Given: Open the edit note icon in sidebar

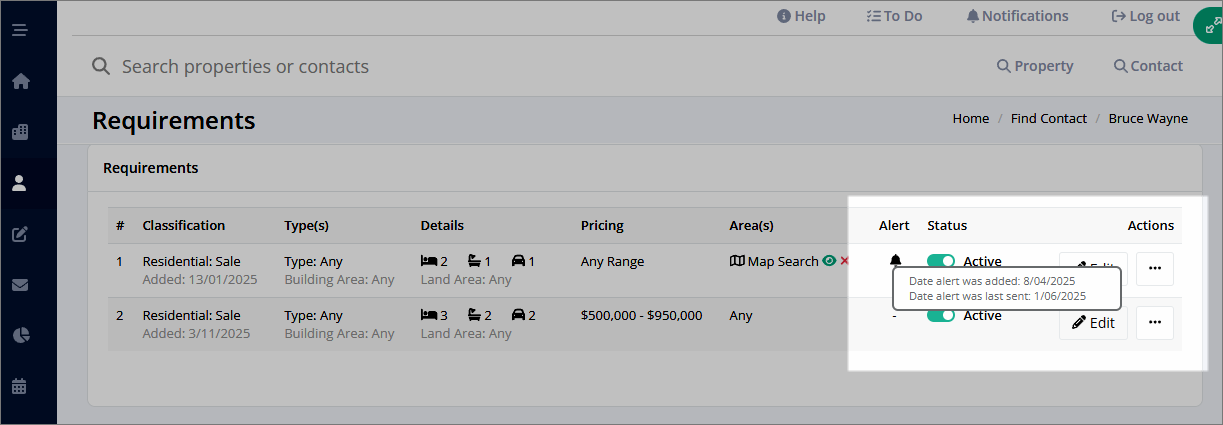Looking at the screenshot, I should click(19, 234).
